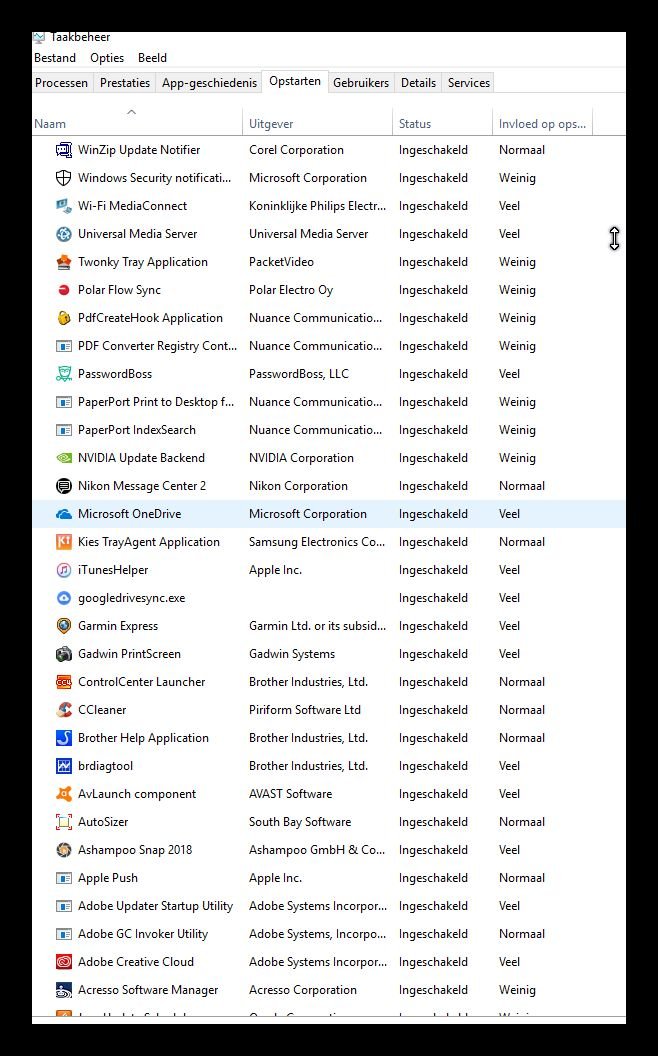Open the Beeld menu
Screen dimensions: 658x1056
(x=152, y=58)
